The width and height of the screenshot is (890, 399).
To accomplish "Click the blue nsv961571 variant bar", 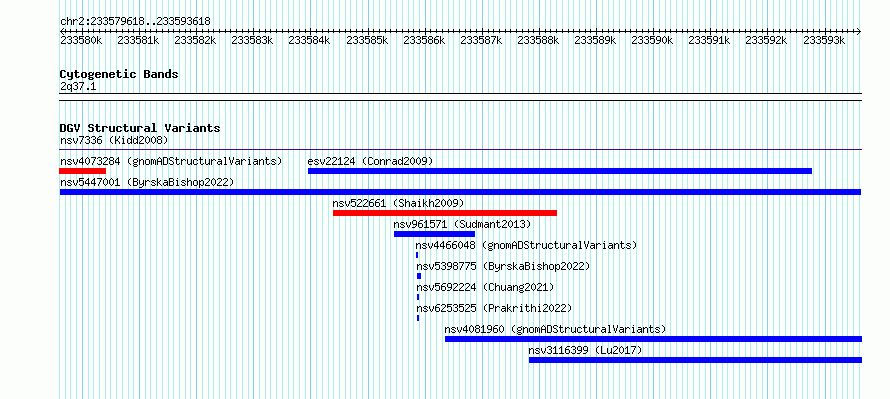I will click(x=434, y=234).
